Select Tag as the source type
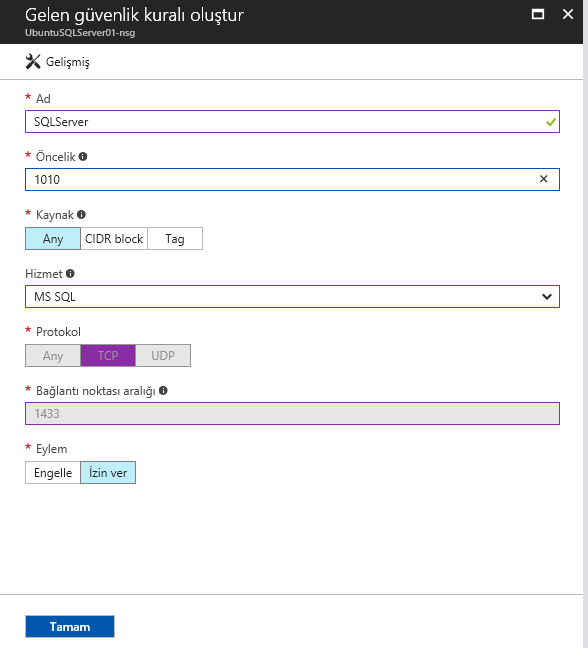The height and width of the screenshot is (648, 588). [x=175, y=238]
